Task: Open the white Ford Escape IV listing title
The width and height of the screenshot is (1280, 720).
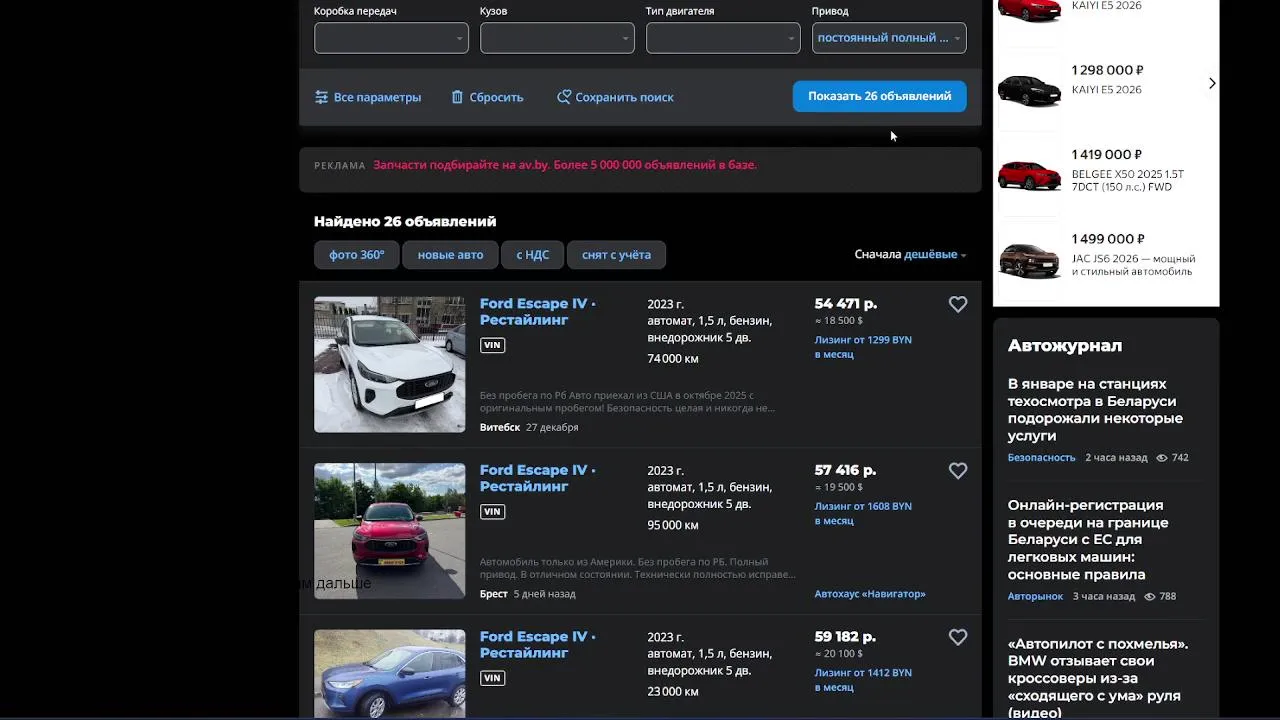Action: (538, 312)
